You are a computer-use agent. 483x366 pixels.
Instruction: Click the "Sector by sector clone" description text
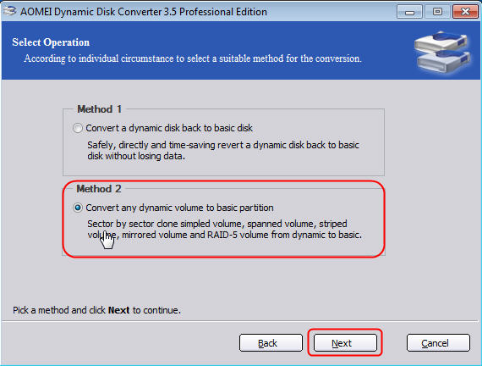click(x=224, y=229)
